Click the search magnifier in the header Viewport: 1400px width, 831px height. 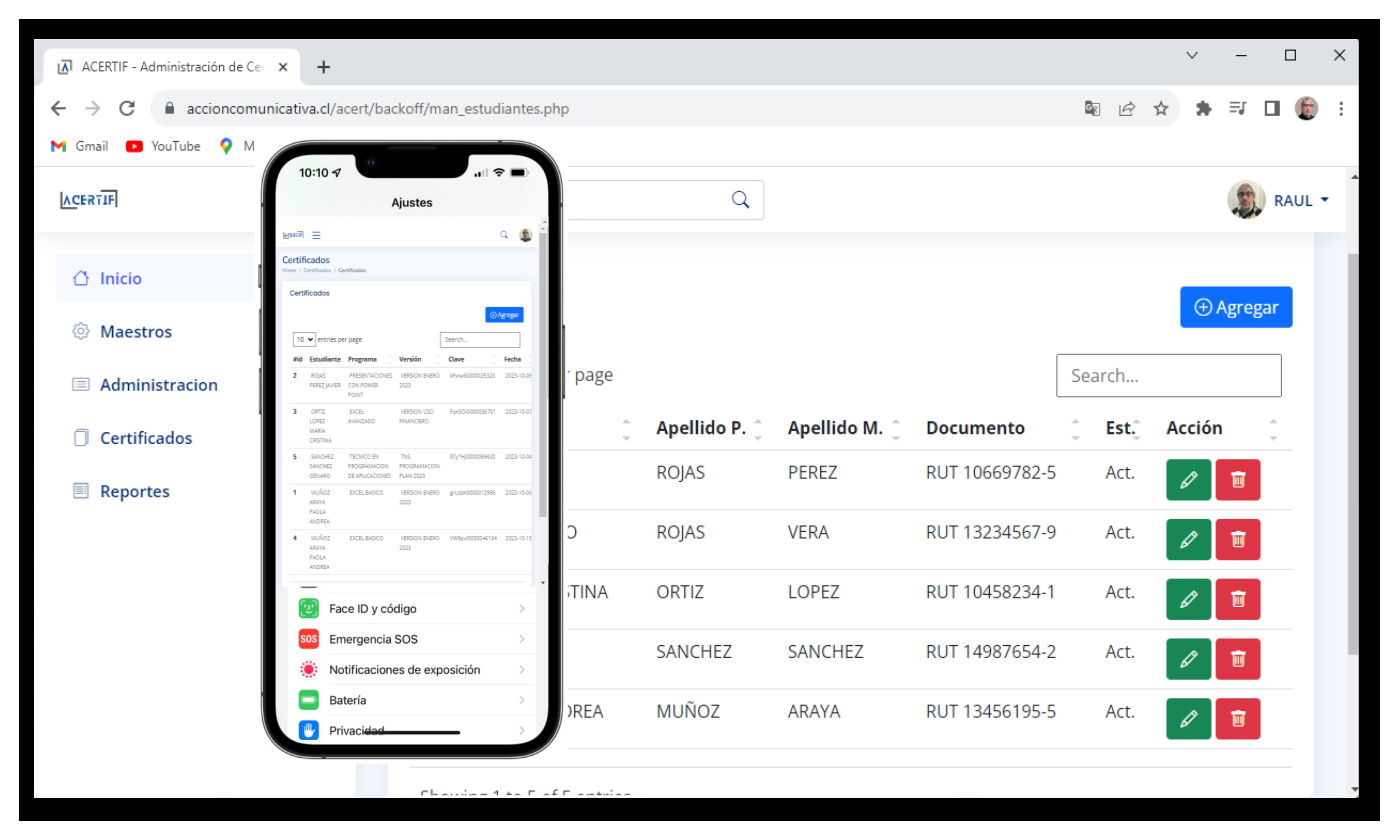click(x=740, y=200)
